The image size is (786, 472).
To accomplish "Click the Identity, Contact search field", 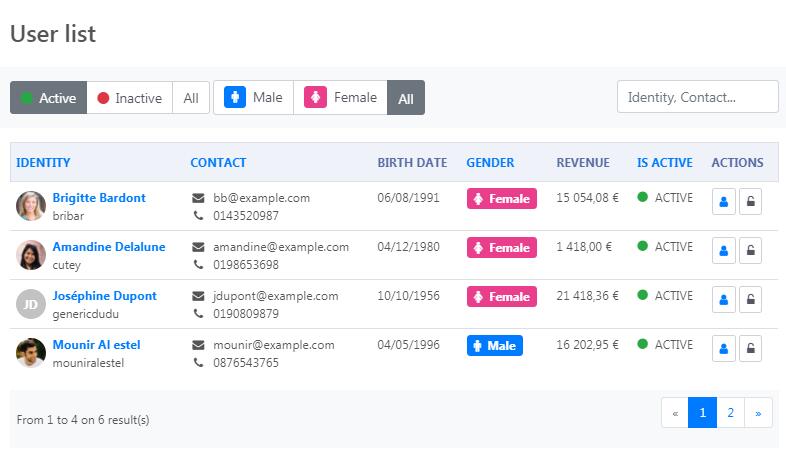I will pyautogui.click(x=697, y=97).
